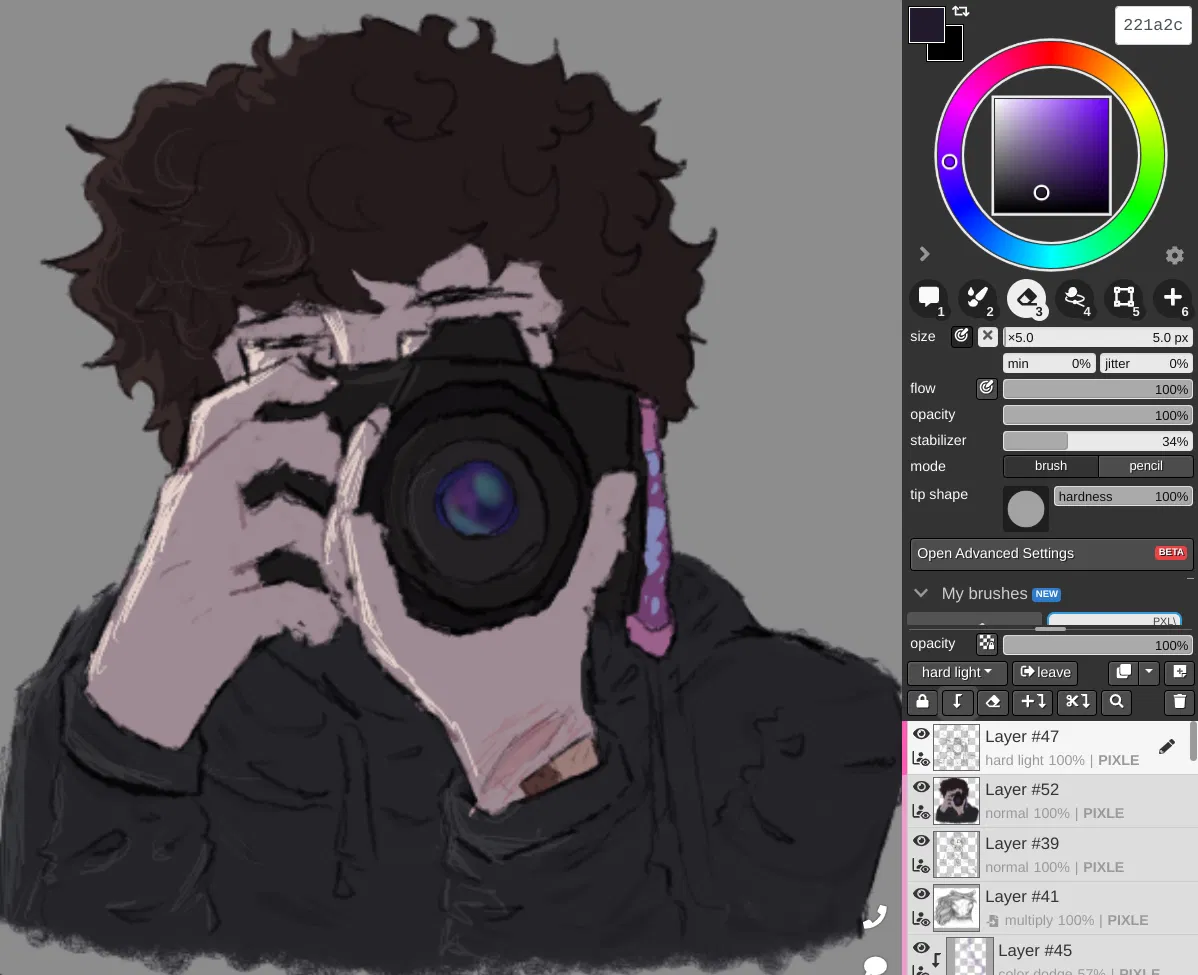This screenshot has height=975, width=1198.
Task: Select the chat tool numbered 1
Action: click(928, 298)
